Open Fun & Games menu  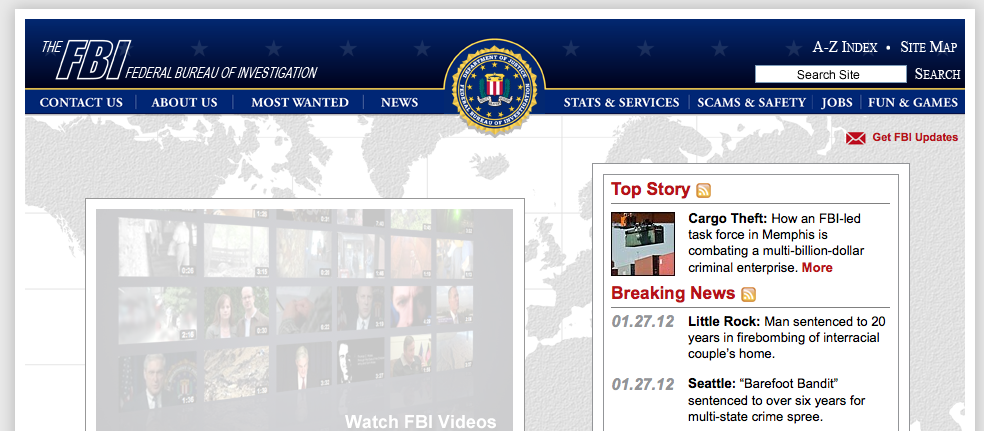pos(913,102)
